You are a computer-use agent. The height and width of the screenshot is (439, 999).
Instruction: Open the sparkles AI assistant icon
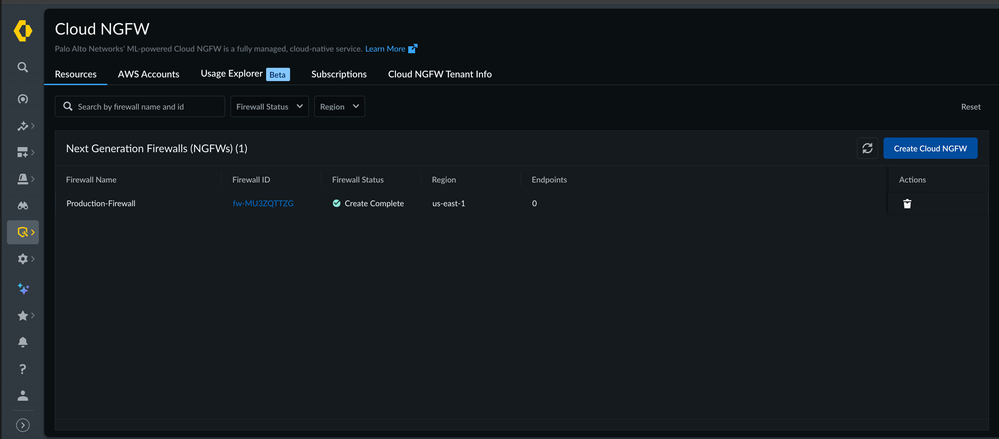pos(22,289)
